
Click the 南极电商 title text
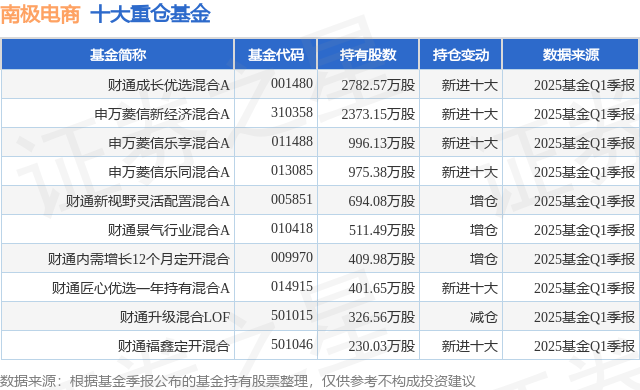pos(40,14)
